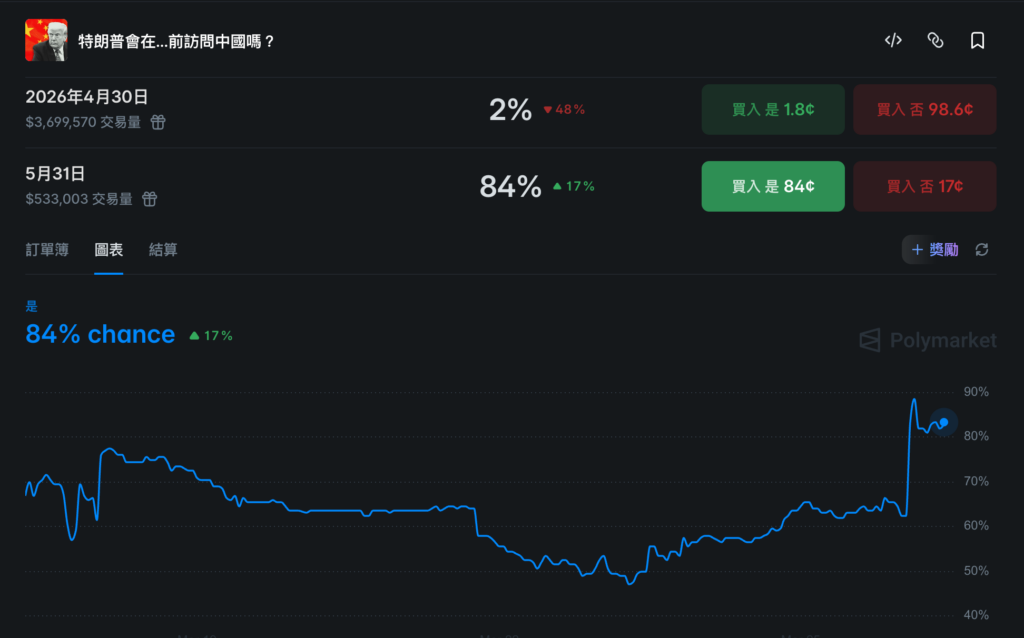Click the market title 特朗普會在...前訪問中國嗎？
Viewport: 1024px width, 638px height.
[x=177, y=41]
